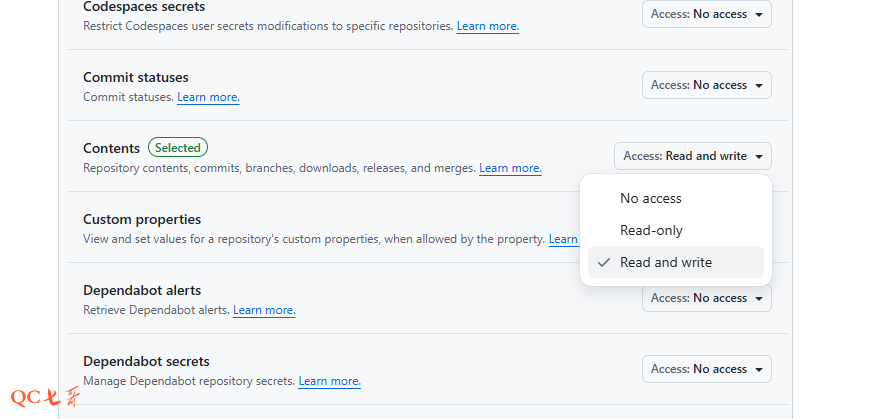Visit Learn more for Dependabot alerts
This screenshot has height=419, width=881.
(x=264, y=310)
